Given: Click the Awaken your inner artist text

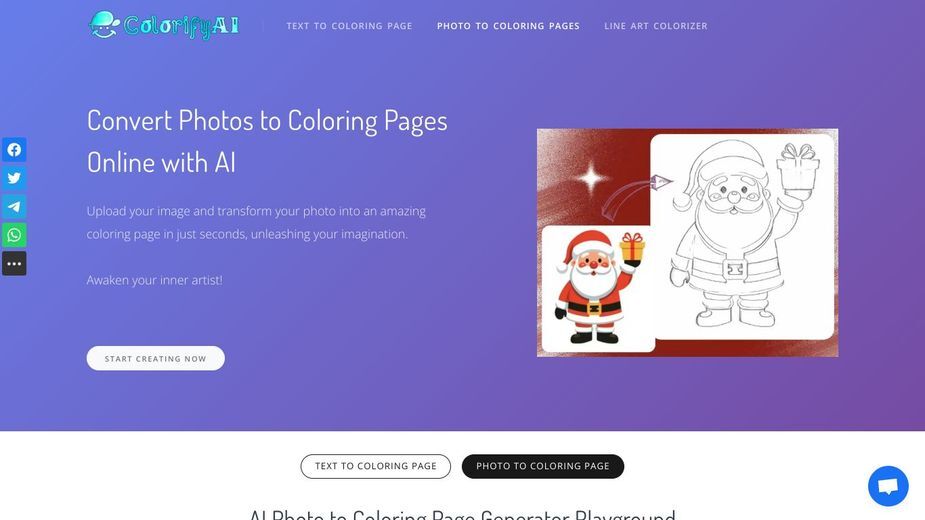Looking at the screenshot, I should pos(155,280).
